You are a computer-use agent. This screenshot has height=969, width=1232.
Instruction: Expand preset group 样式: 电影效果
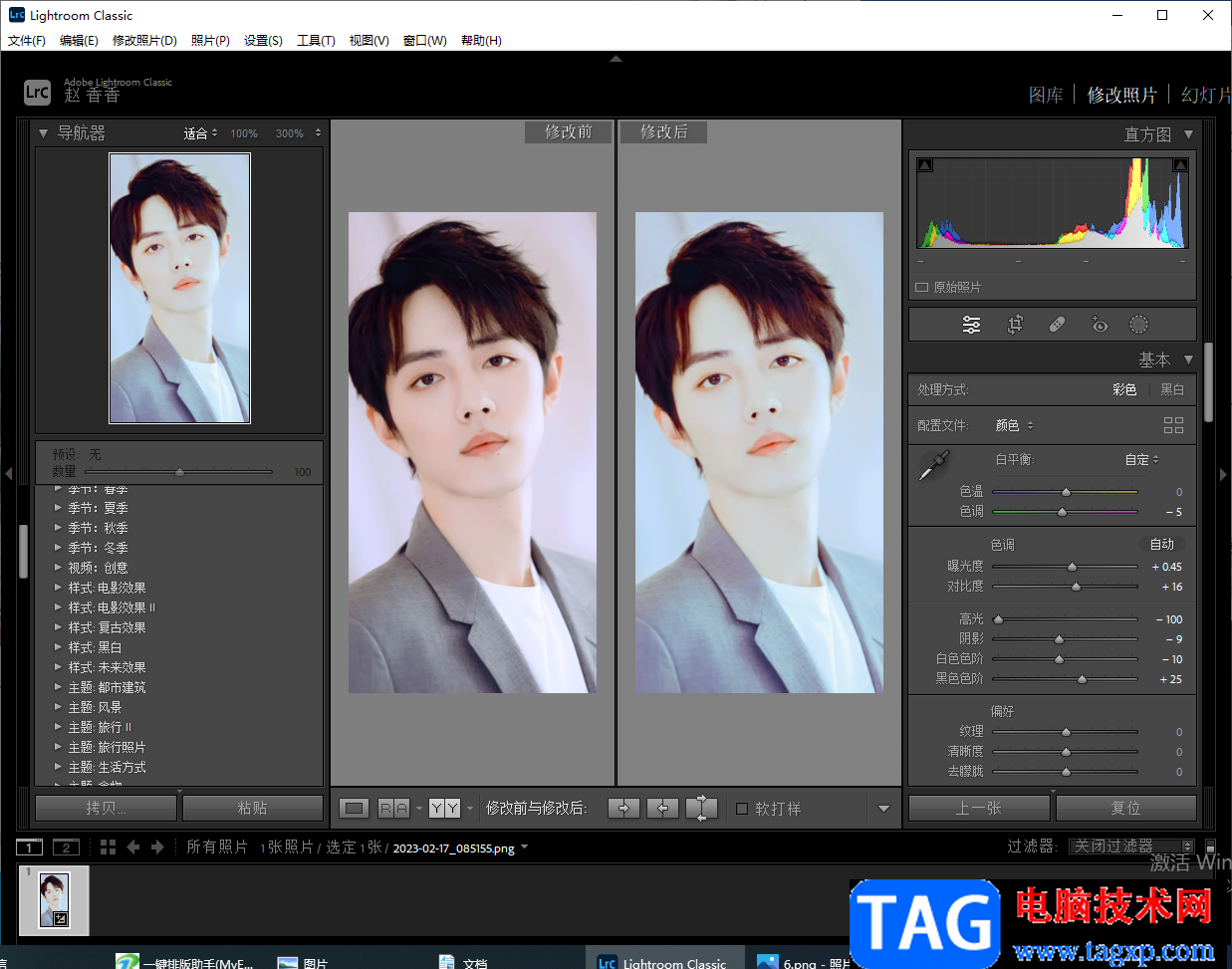click(x=58, y=587)
